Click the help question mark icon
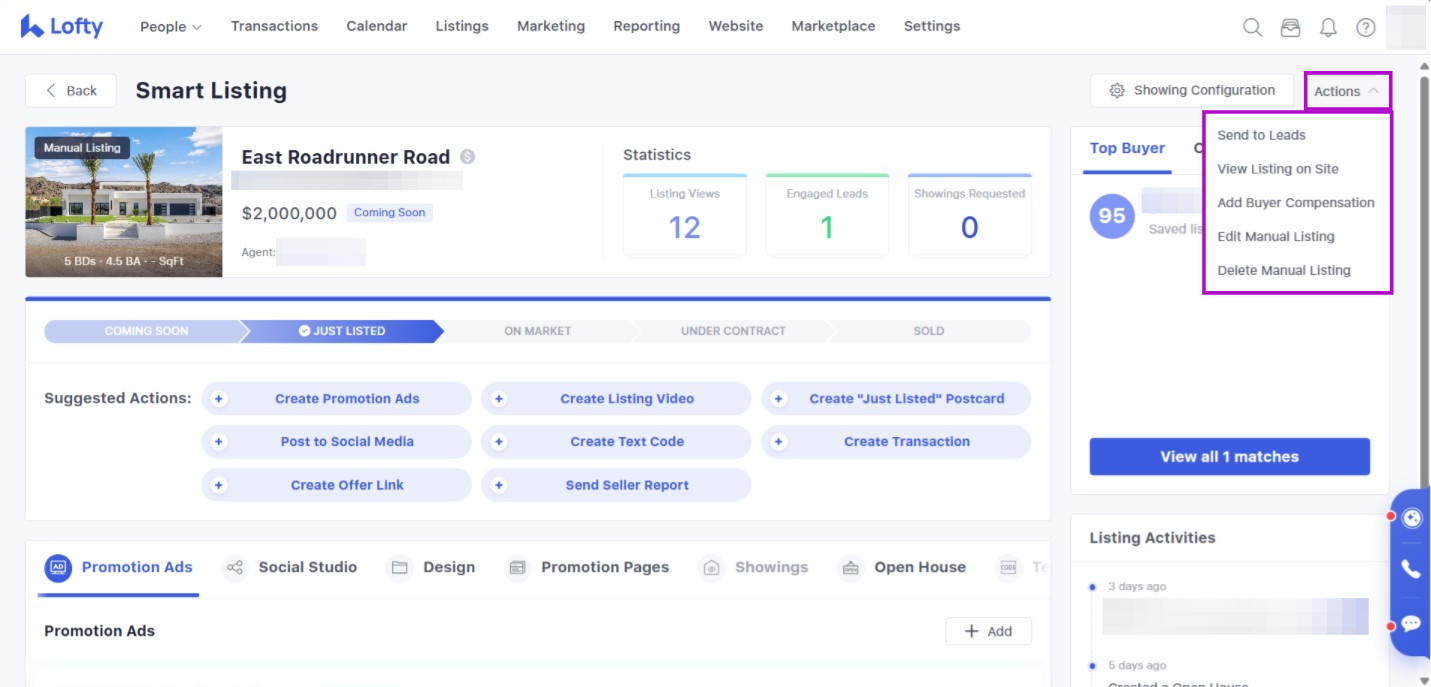1431x687 pixels. click(x=1365, y=28)
